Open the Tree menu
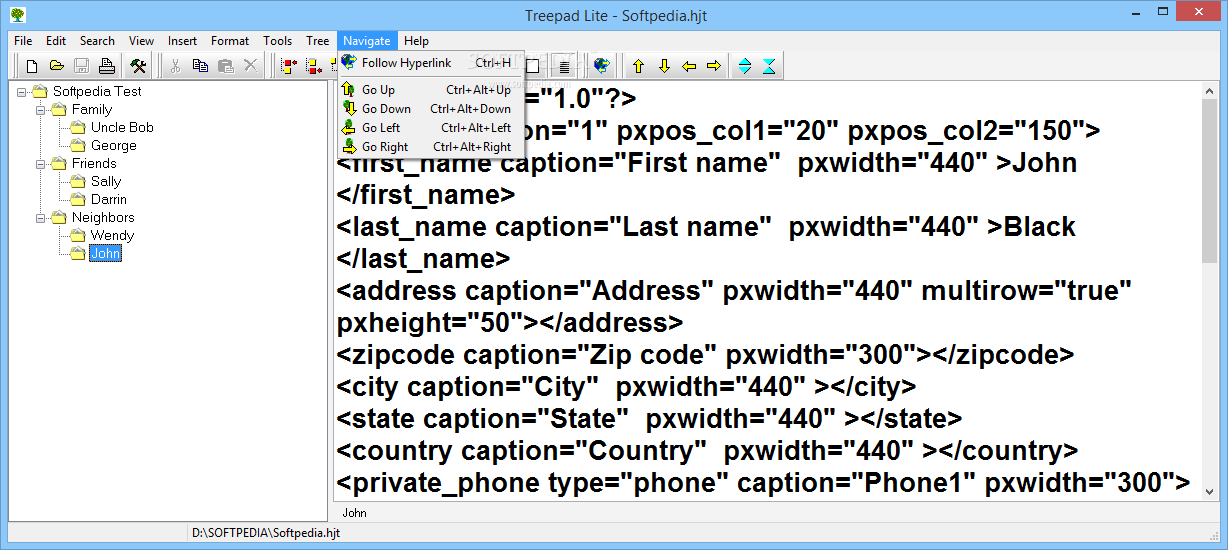 [x=318, y=41]
